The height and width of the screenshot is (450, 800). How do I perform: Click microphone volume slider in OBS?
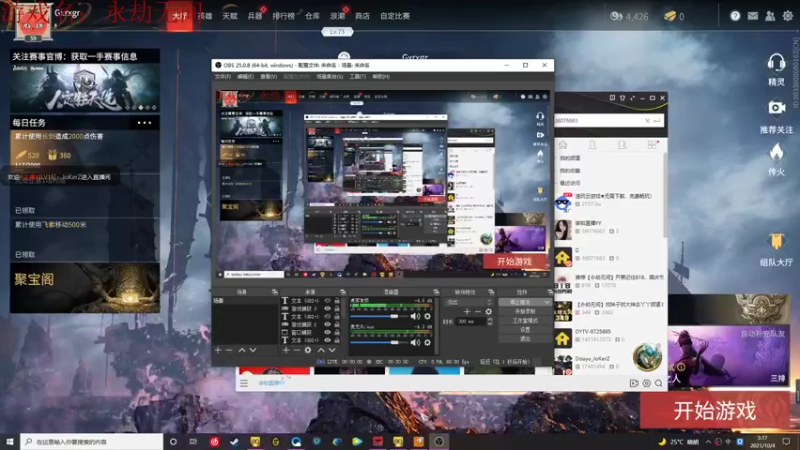point(379,342)
